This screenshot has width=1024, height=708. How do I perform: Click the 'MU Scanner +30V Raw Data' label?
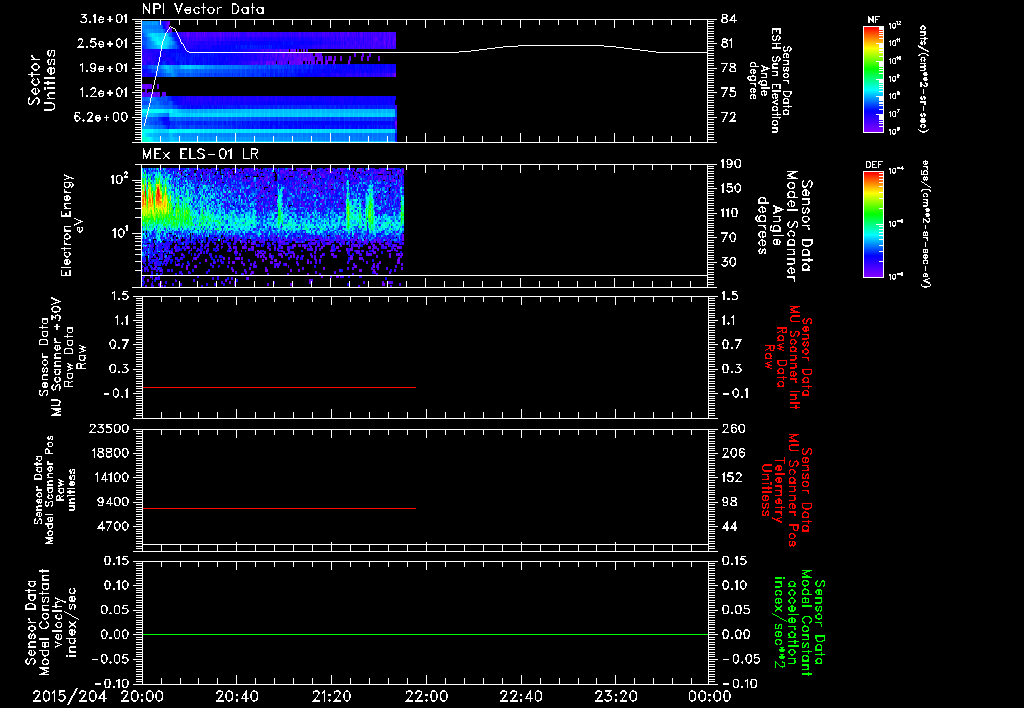[x=62, y=357]
